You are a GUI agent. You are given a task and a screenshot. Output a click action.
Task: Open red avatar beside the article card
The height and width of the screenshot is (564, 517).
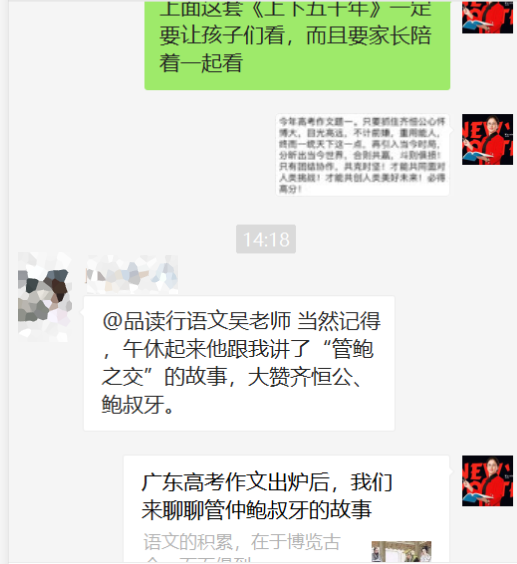(487, 481)
